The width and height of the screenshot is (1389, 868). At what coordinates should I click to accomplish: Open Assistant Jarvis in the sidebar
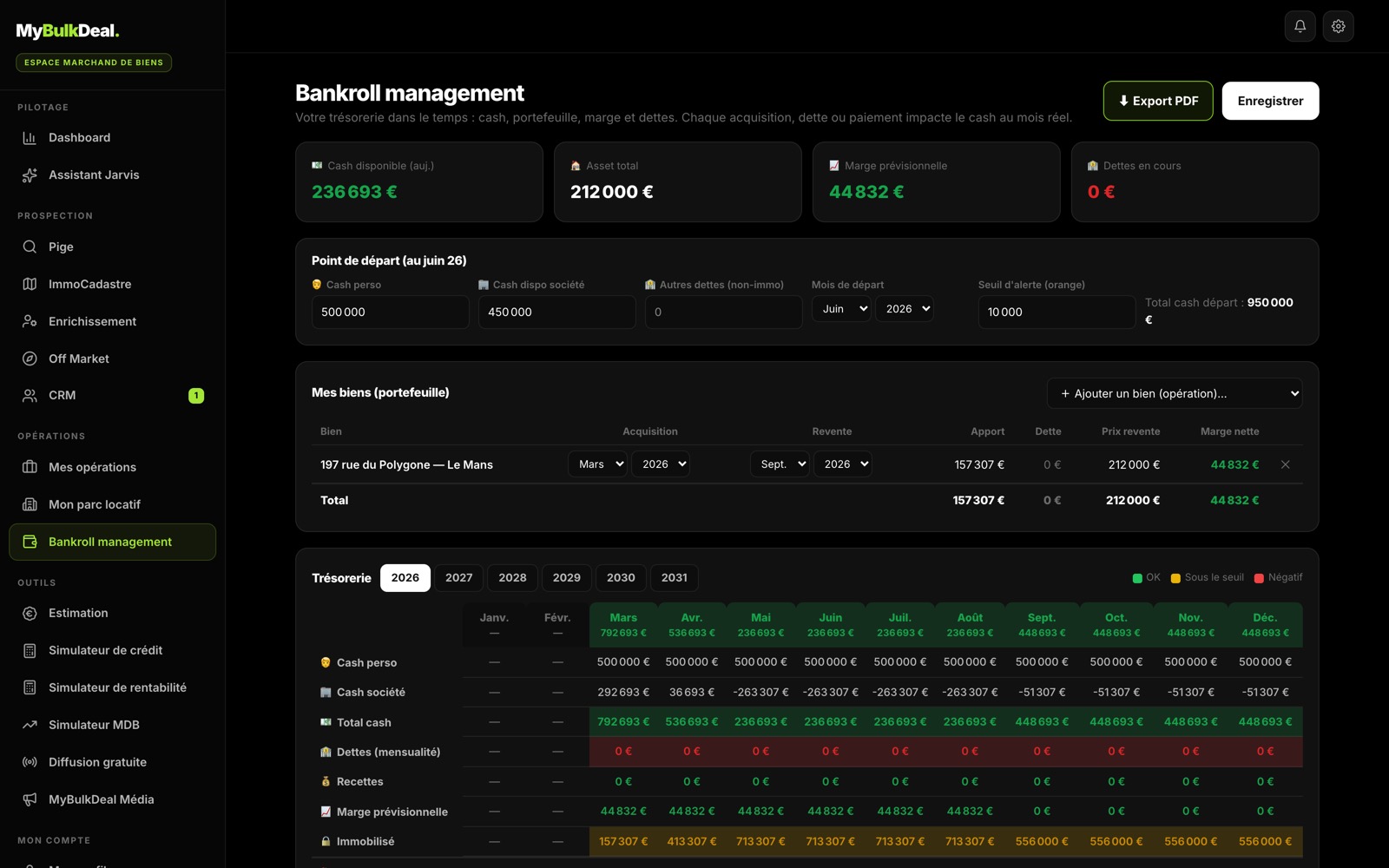(x=113, y=174)
